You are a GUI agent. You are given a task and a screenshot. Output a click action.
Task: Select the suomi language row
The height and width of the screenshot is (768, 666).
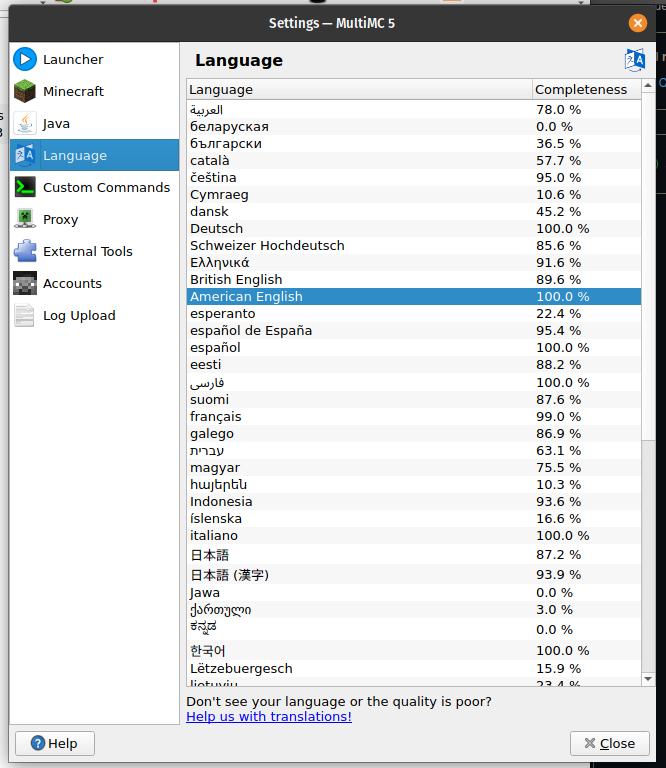coord(414,400)
